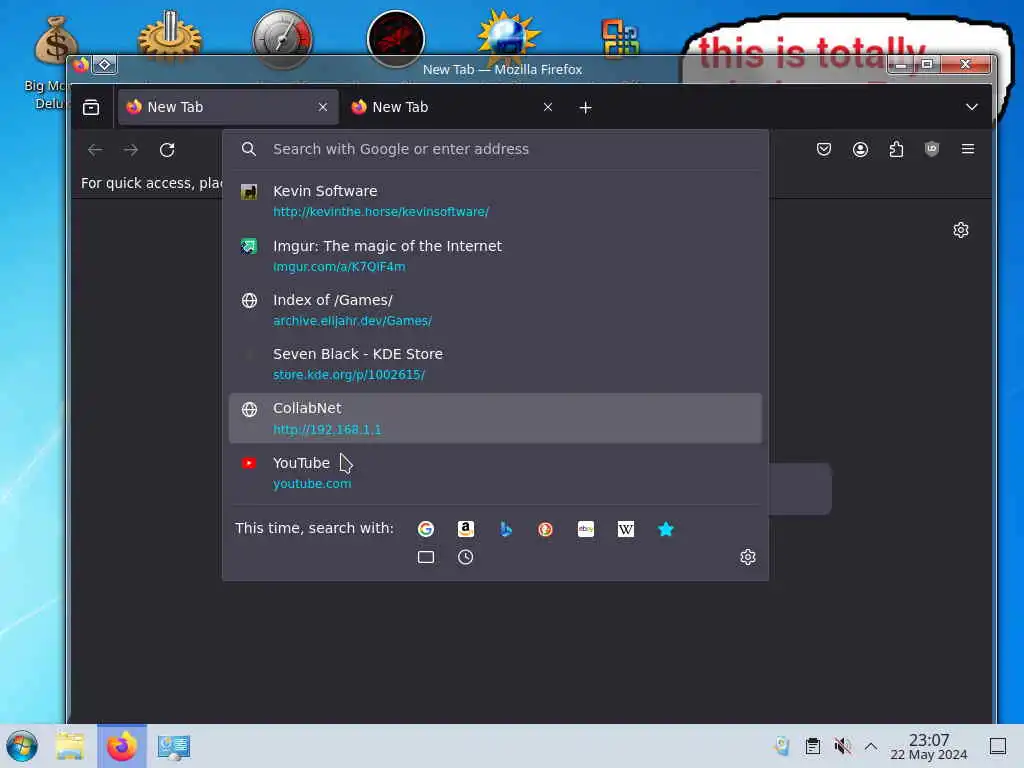Reload the current page
The width and height of the screenshot is (1024, 768).
[167, 150]
